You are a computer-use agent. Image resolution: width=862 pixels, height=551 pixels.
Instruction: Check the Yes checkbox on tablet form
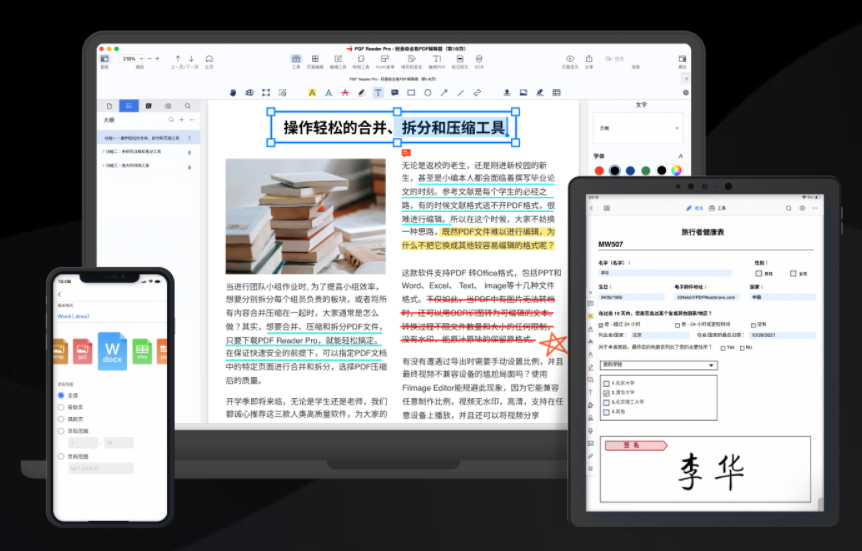point(723,348)
